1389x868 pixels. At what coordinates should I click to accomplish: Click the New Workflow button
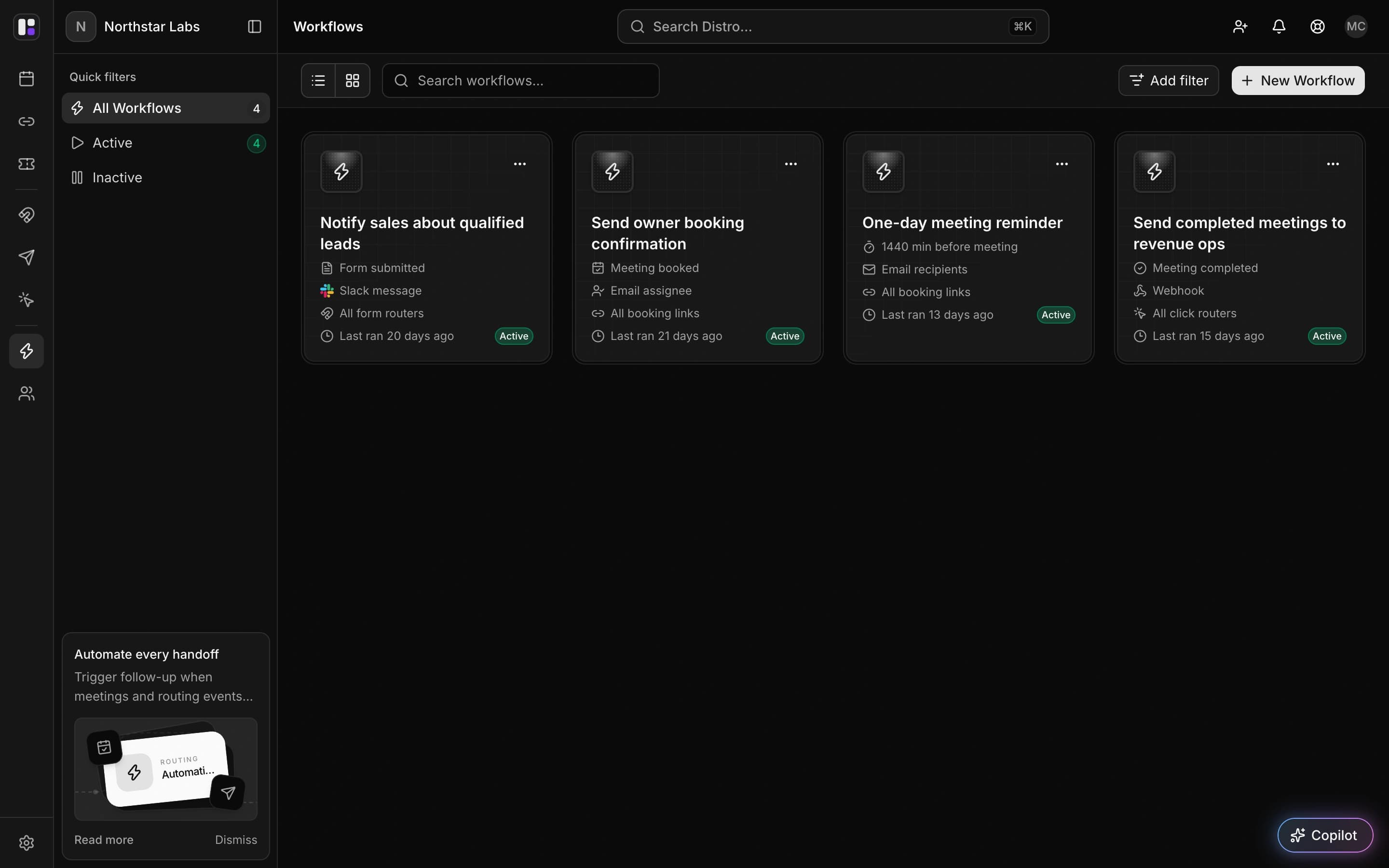[x=1298, y=81]
